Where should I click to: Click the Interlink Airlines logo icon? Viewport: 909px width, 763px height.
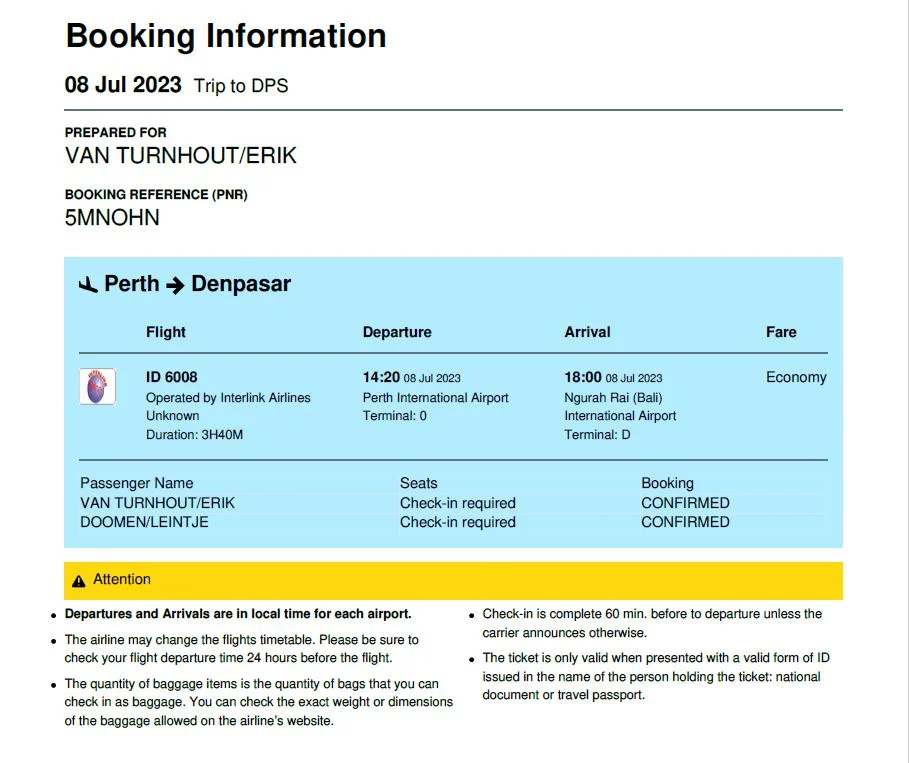coord(97,387)
